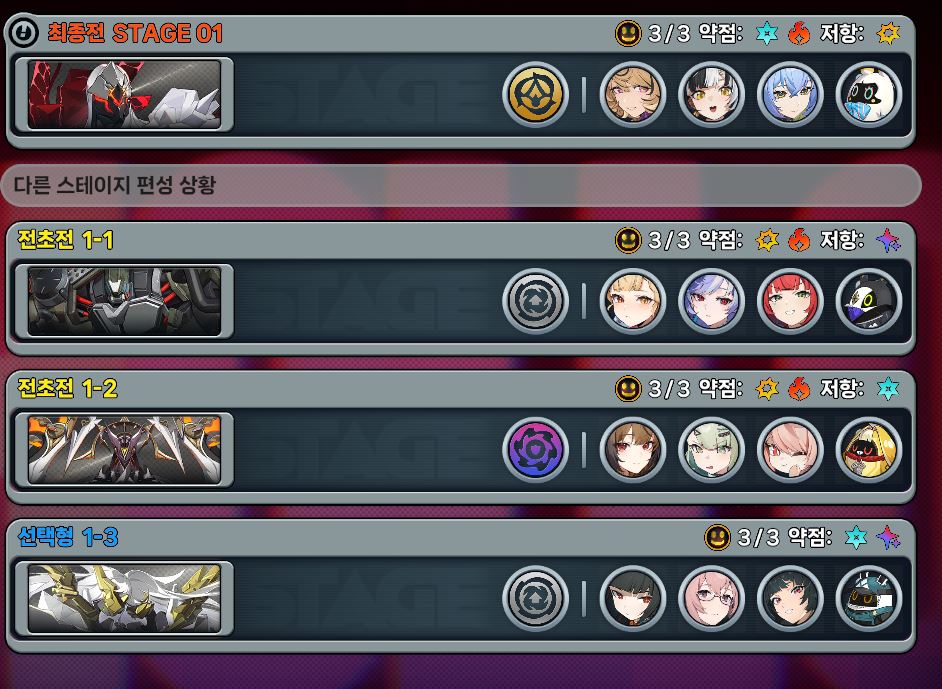Click the gold module icon in STAGE 01

535,94
